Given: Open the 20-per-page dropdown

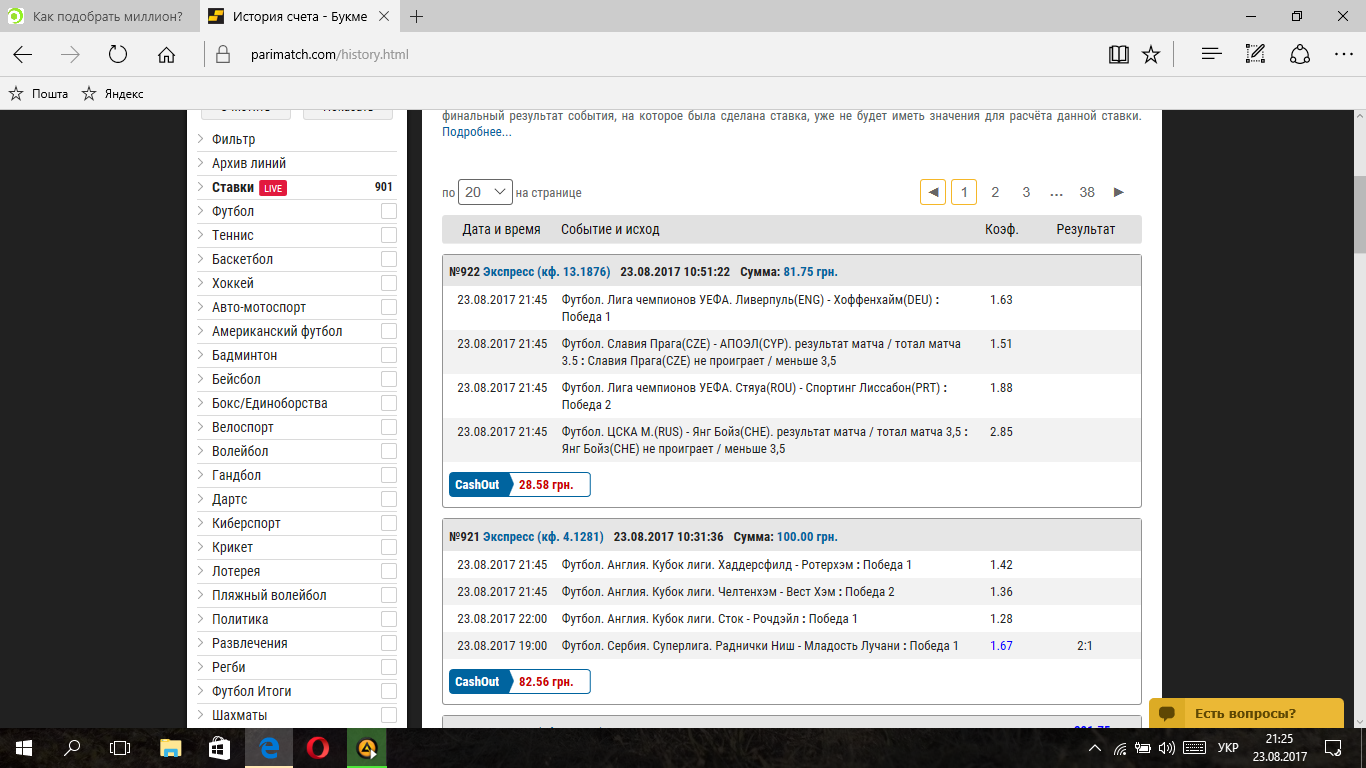Looking at the screenshot, I should click(485, 192).
